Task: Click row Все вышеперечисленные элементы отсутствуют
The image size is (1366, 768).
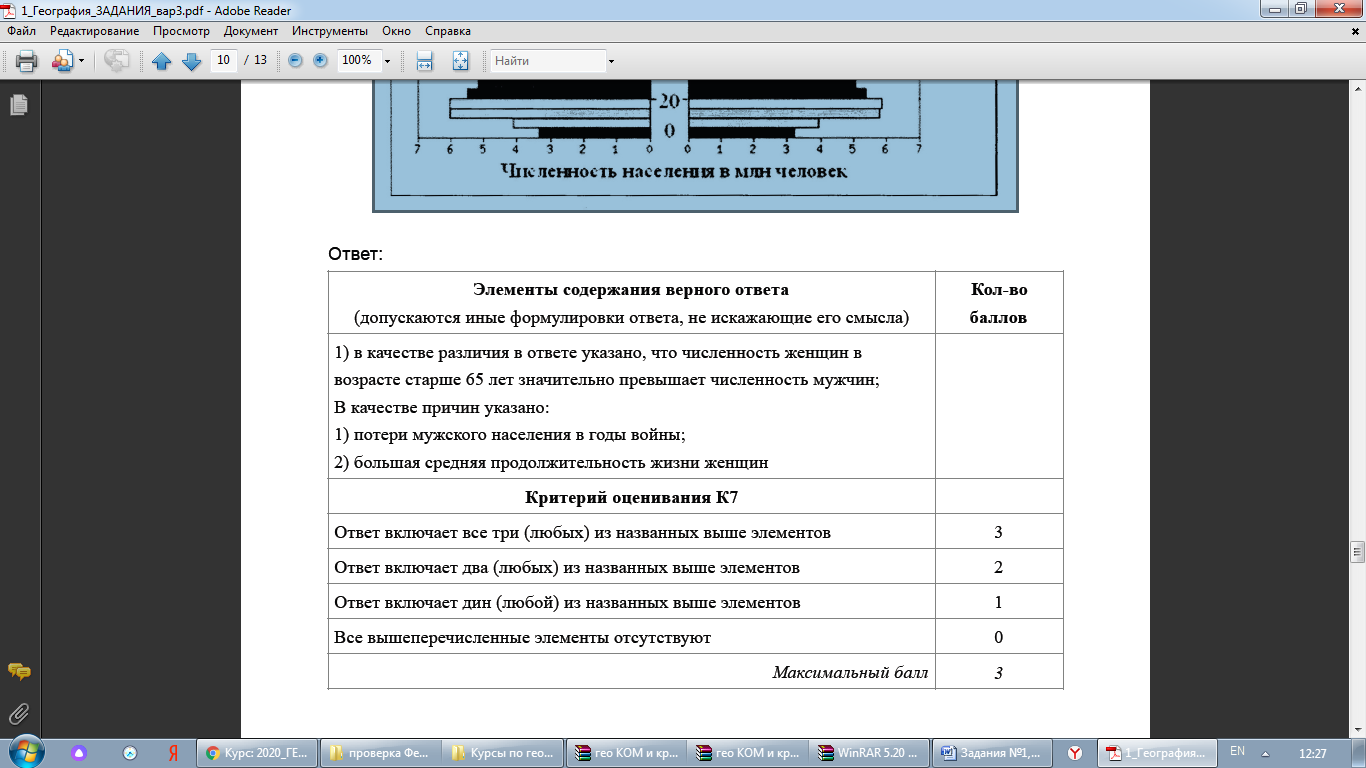Action: [631, 637]
